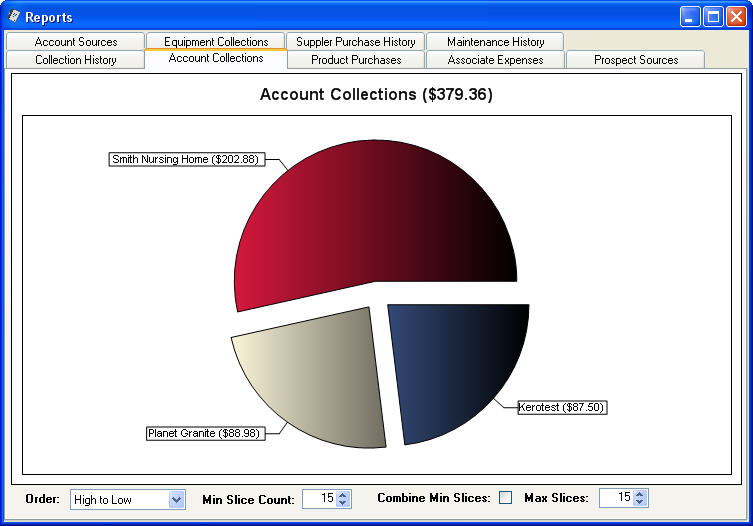Select the Kerotest ($87.50) label
Screen dimensions: 753x526
562,407
